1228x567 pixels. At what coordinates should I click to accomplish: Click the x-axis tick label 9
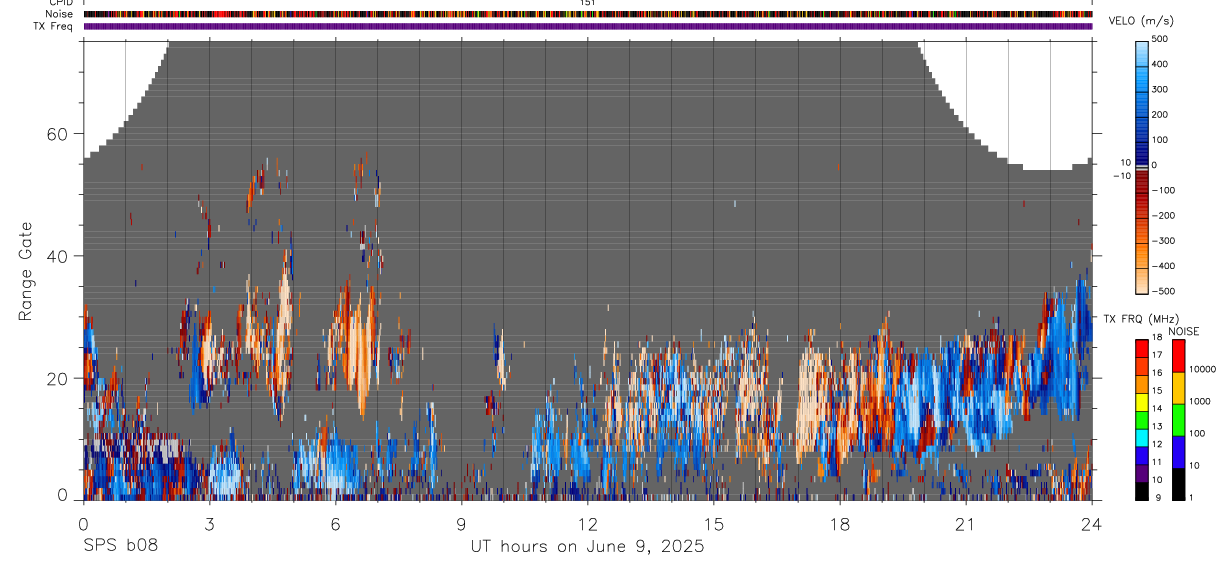point(461,524)
